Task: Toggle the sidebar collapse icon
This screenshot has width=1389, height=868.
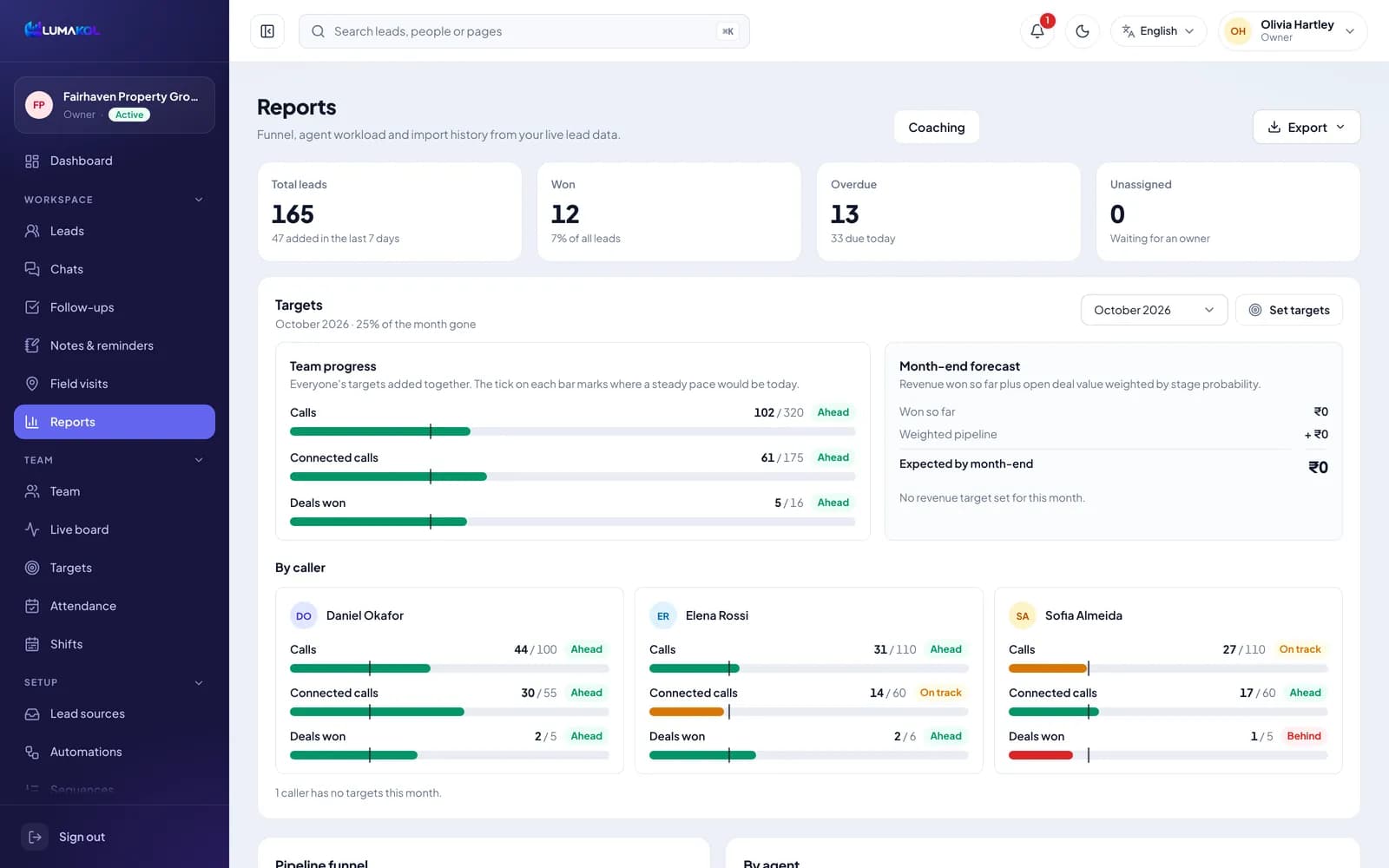Action: point(267,31)
